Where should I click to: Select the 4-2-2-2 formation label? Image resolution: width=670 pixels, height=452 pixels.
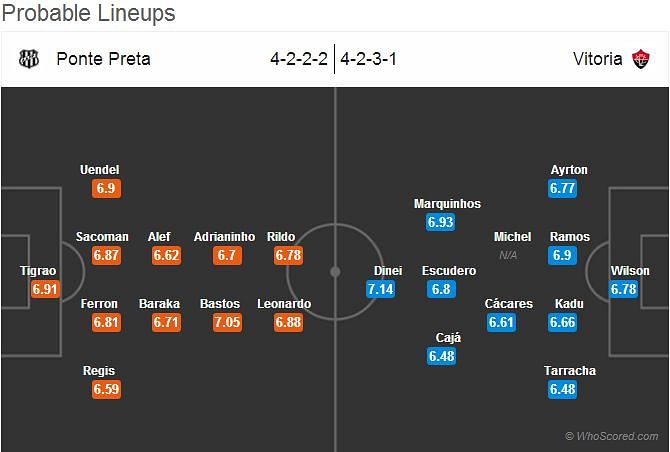299,59
